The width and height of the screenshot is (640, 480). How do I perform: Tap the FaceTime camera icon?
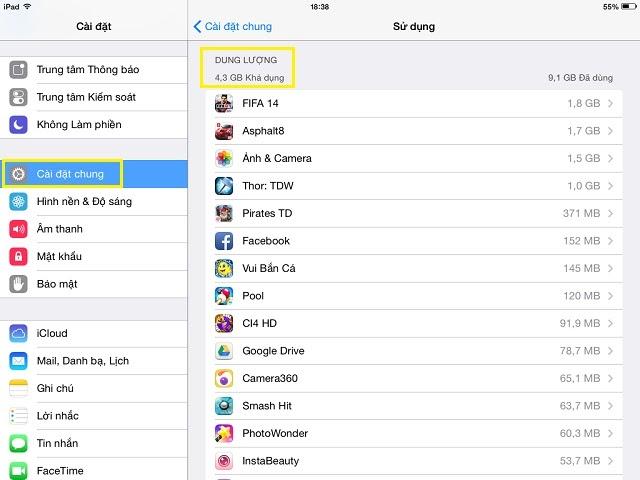pyautogui.click(x=18, y=471)
